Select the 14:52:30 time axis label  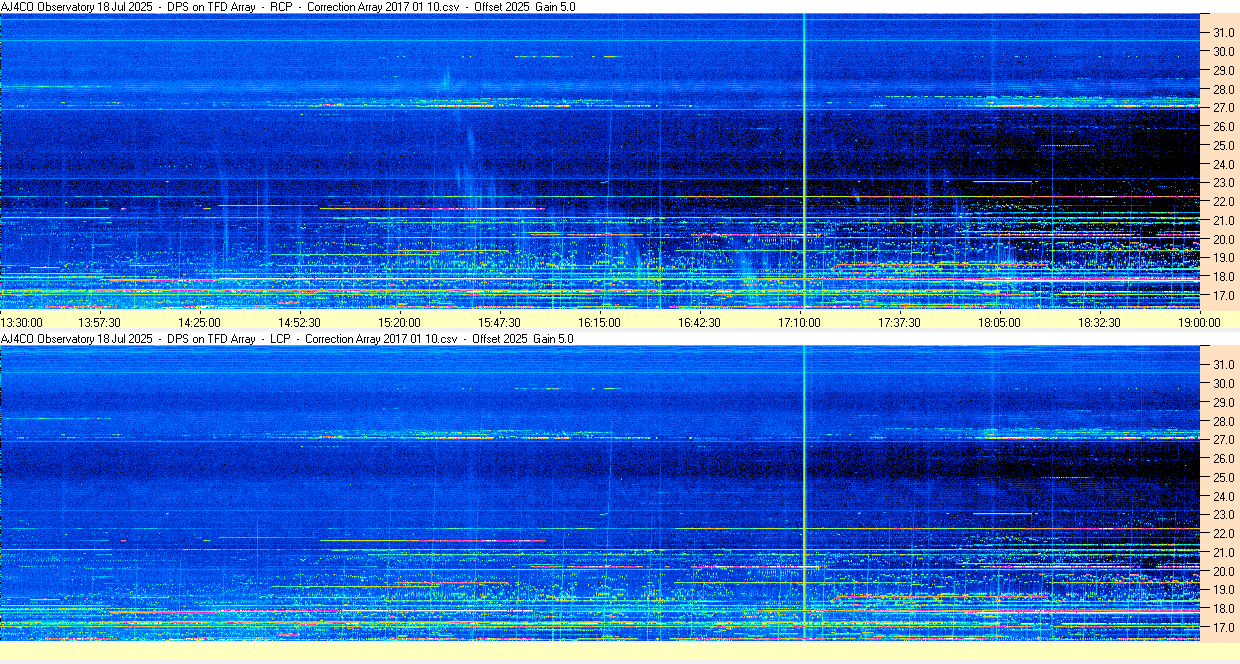[299, 322]
